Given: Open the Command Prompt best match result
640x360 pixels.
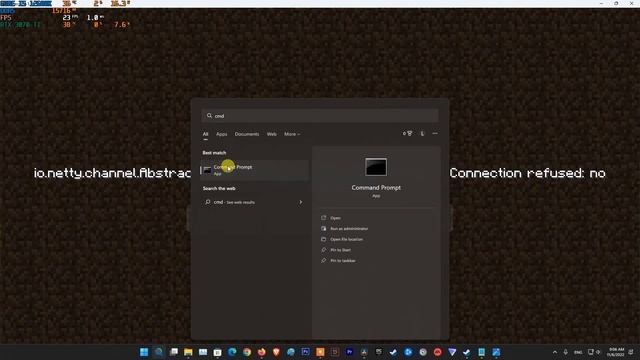Looking at the screenshot, I should 254,170.
